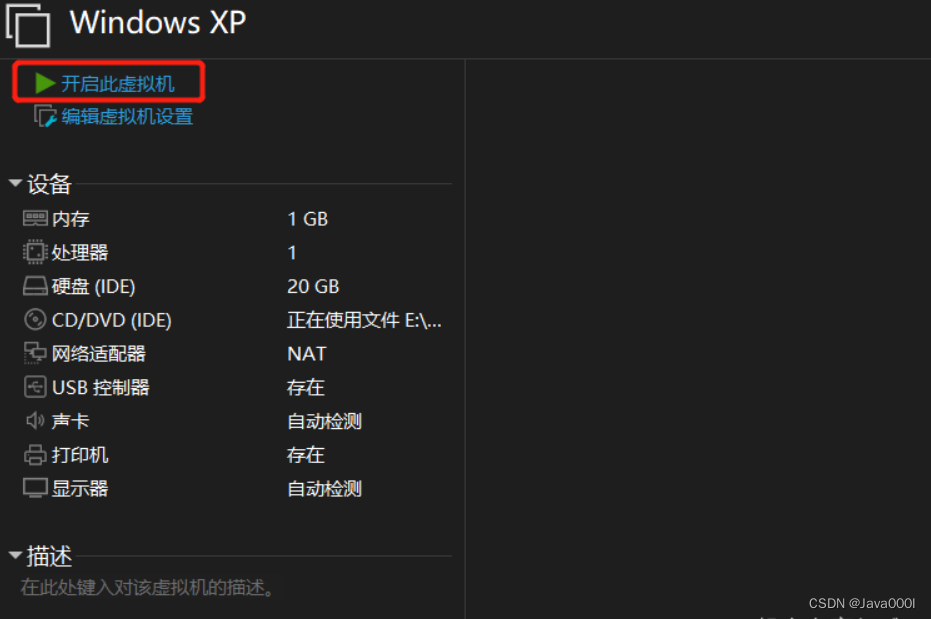The width and height of the screenshot is (931, 619).
Task: Select the 处理器 device label
Action: click(80, 253)
